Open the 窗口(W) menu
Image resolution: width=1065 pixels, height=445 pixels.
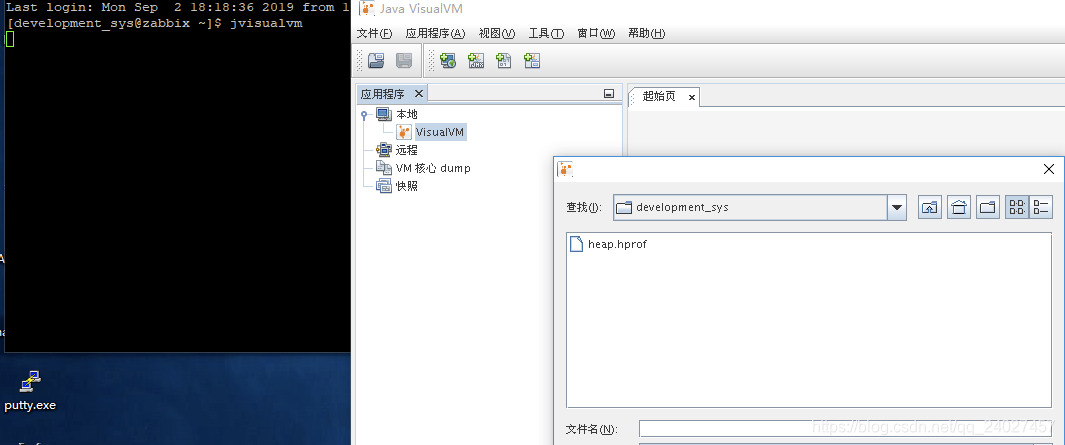[x=596, y=33]
